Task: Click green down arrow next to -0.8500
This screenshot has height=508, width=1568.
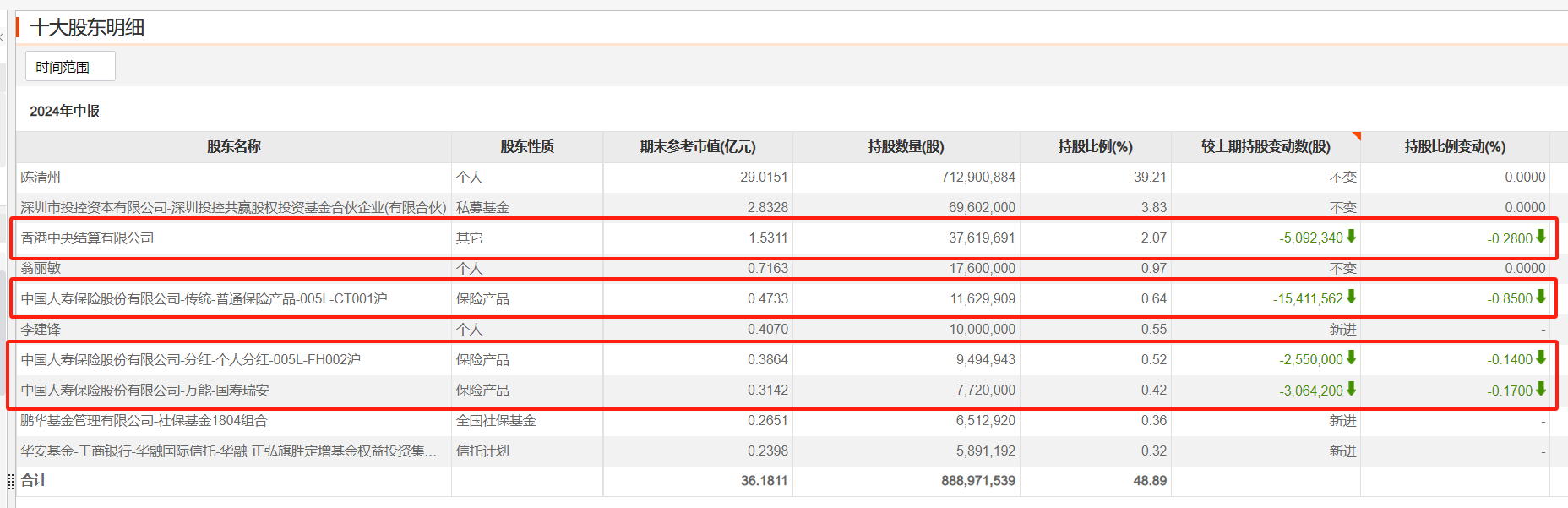Action: coord(1541,298)
